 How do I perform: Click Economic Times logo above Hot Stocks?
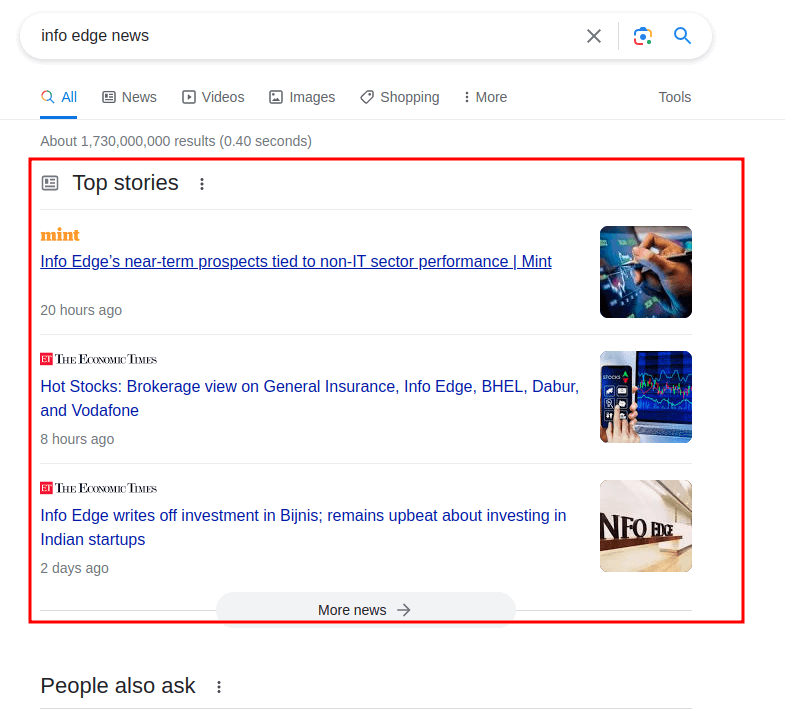(99, 359)
